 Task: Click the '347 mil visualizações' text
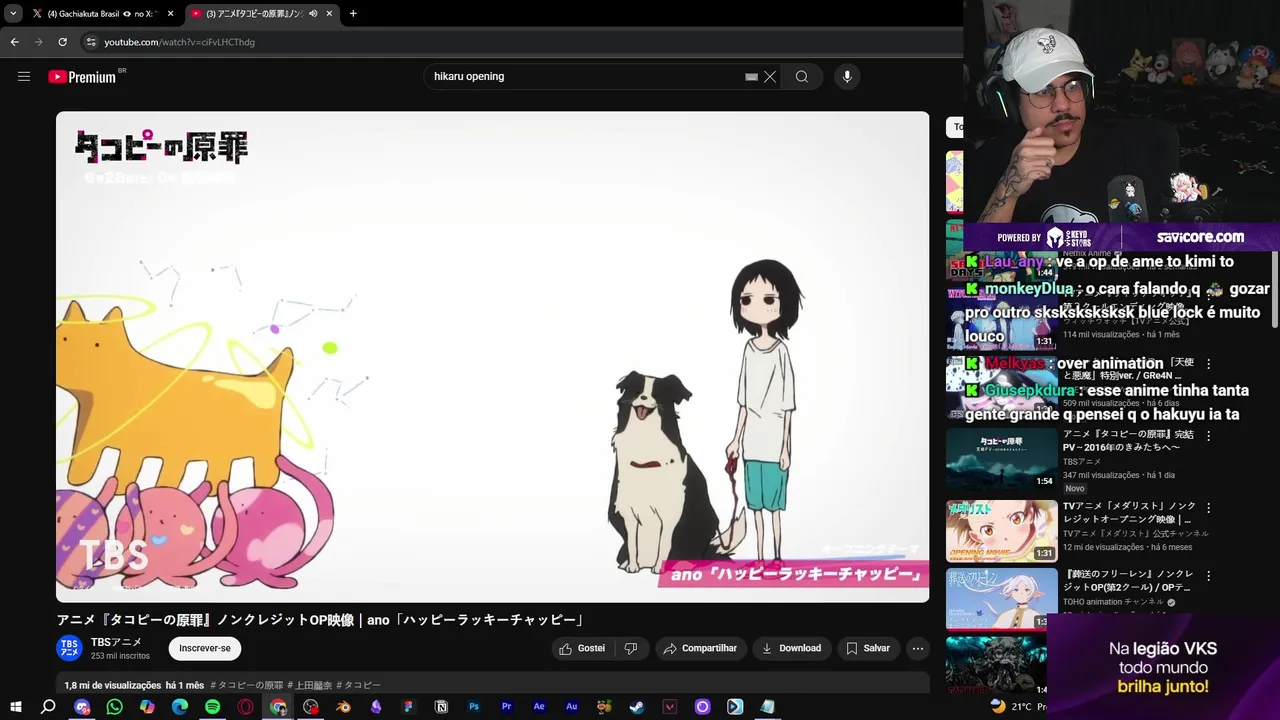pyautogui.click(x=1101, y=475)
